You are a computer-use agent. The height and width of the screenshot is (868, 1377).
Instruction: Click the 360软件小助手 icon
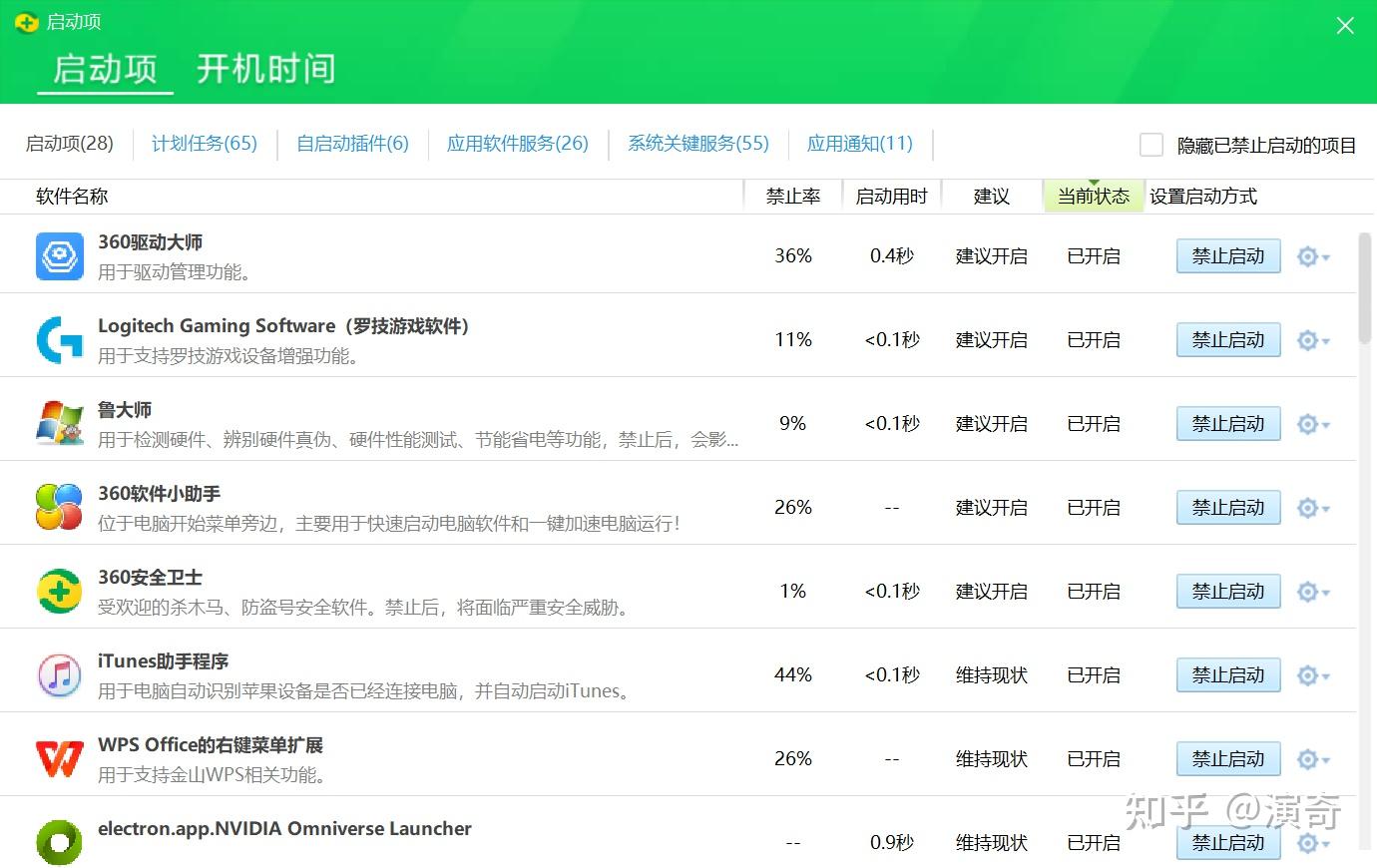pyautogui.click(x=60, y=508)
